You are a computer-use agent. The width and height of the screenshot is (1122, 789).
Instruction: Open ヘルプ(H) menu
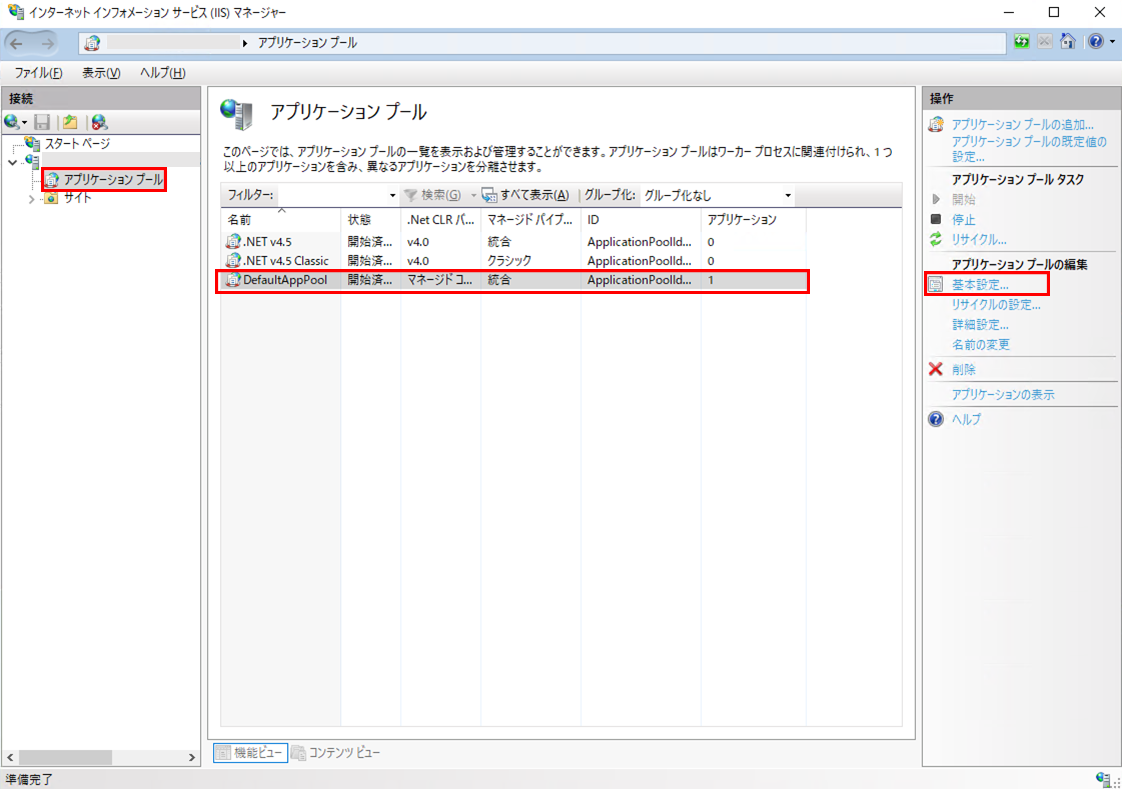click(162, 73)
